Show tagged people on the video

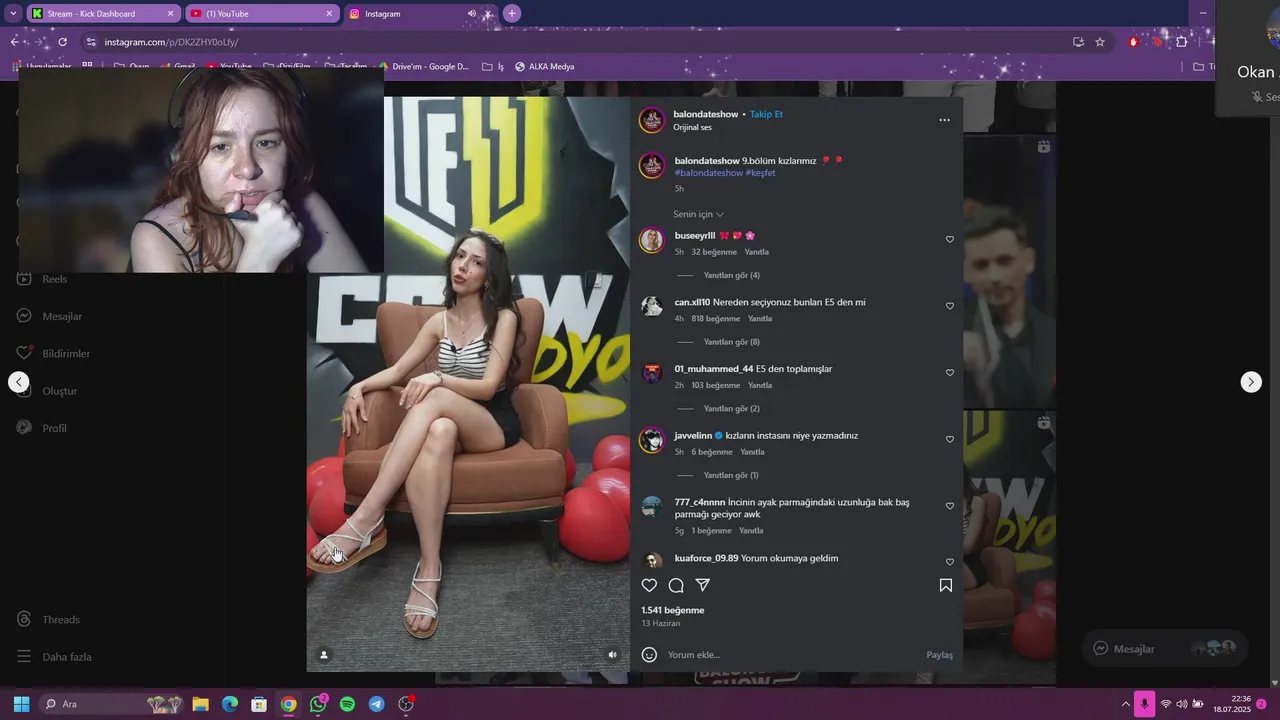[323, 655]
